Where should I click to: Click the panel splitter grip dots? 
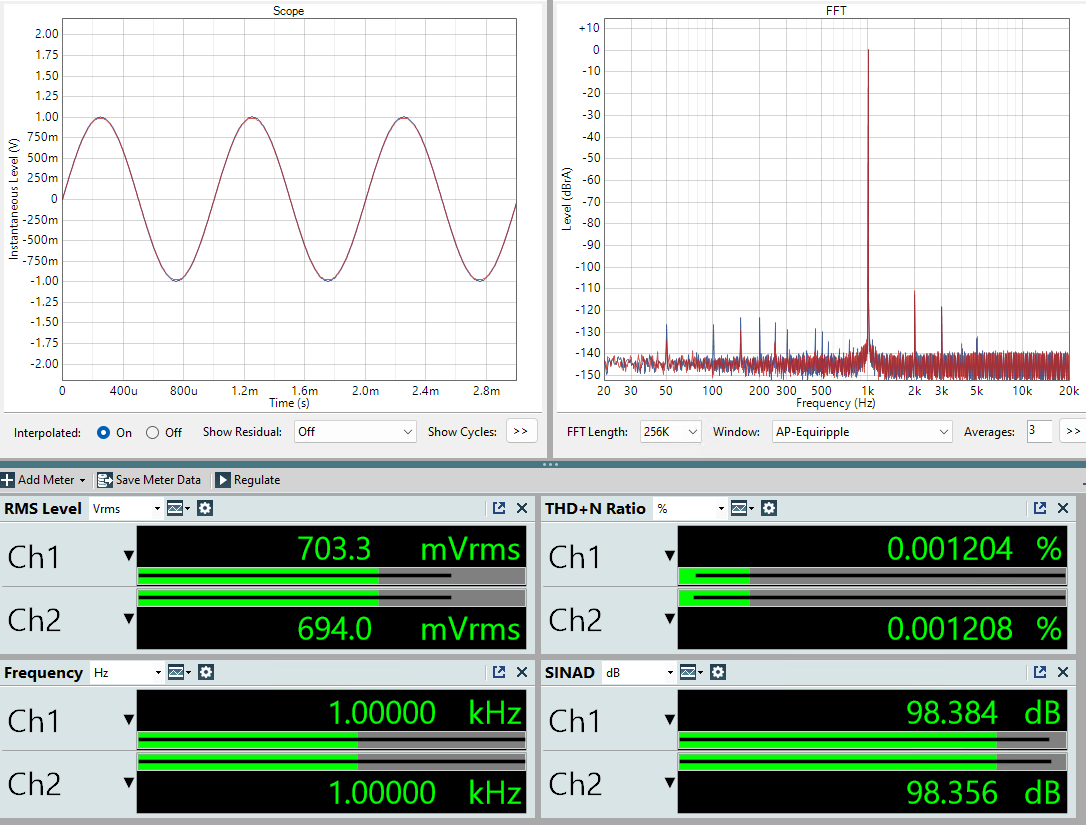(x=551, y=464)
